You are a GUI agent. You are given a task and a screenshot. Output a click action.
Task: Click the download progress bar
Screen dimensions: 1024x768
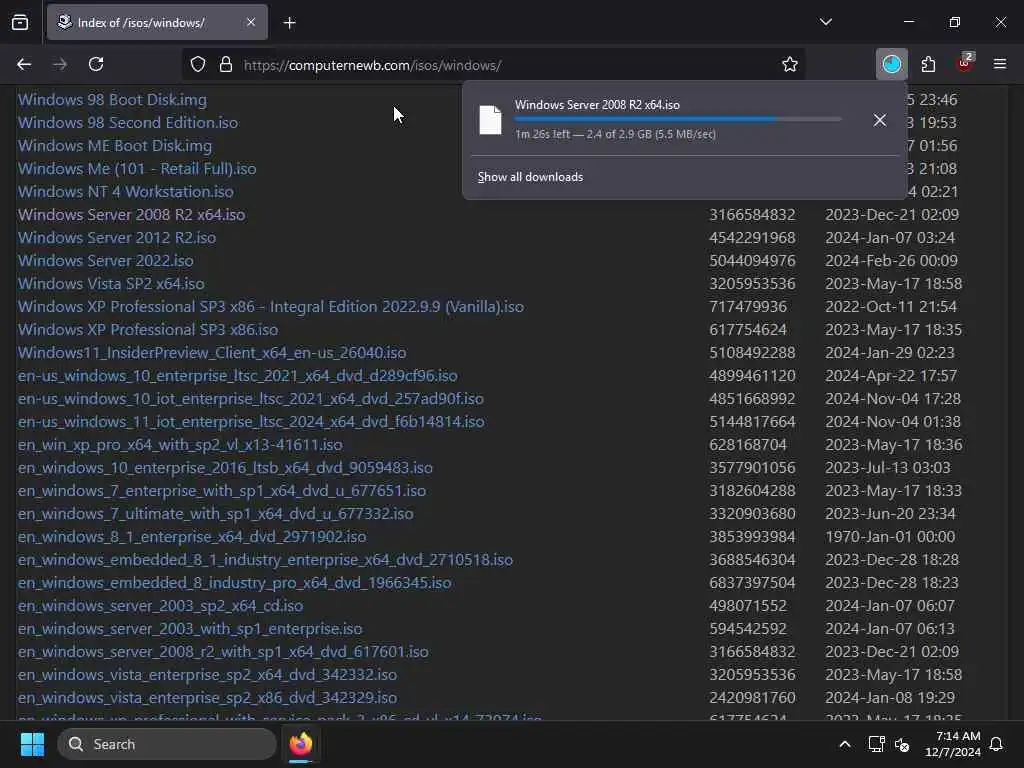[678, 119]
